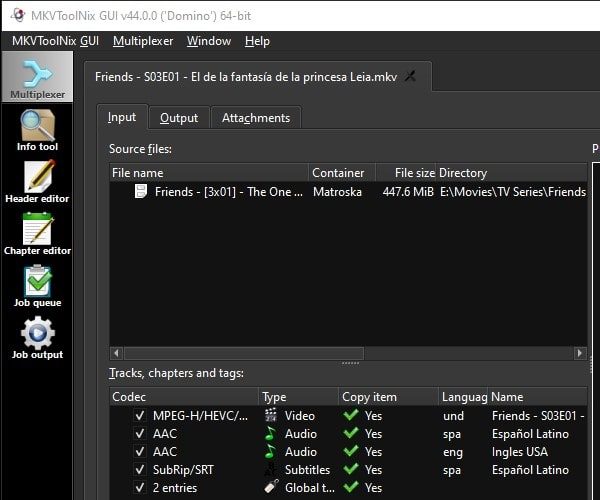Image resolution: width=600 pixels, height=500 pixels.
Task: Click the music note icon of spa audio track
Action: 271,433
